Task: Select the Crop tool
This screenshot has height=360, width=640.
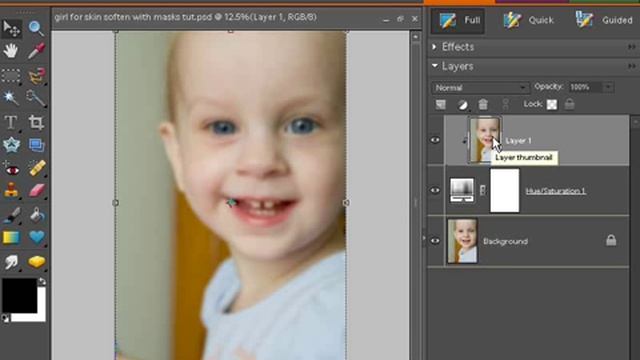Action: click(36, 122)
